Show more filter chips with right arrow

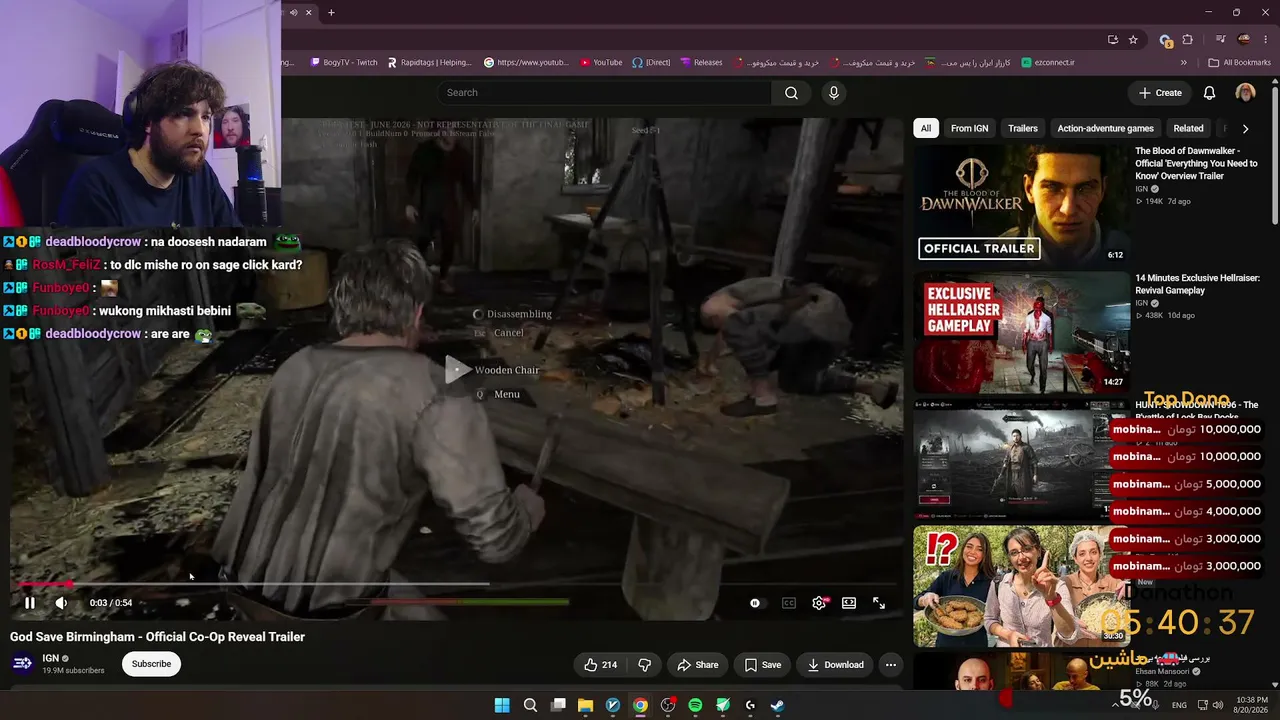[x=1245, y=128]
